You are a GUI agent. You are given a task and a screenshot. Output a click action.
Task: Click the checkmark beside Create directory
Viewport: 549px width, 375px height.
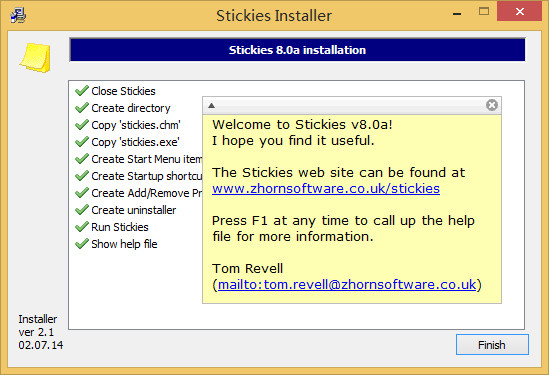point(82,107)
